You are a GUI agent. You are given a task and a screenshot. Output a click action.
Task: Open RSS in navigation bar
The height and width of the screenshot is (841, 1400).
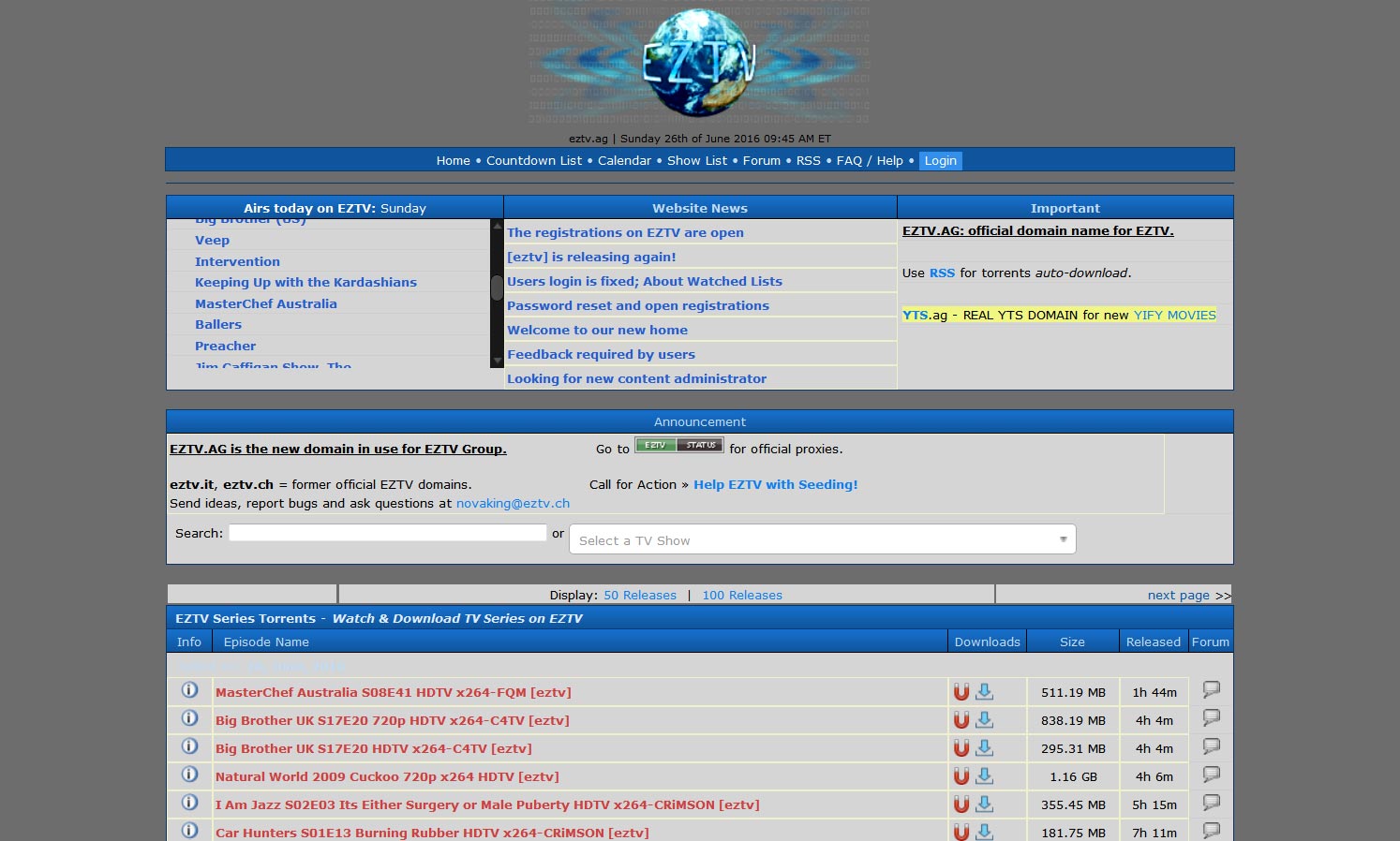809,161
